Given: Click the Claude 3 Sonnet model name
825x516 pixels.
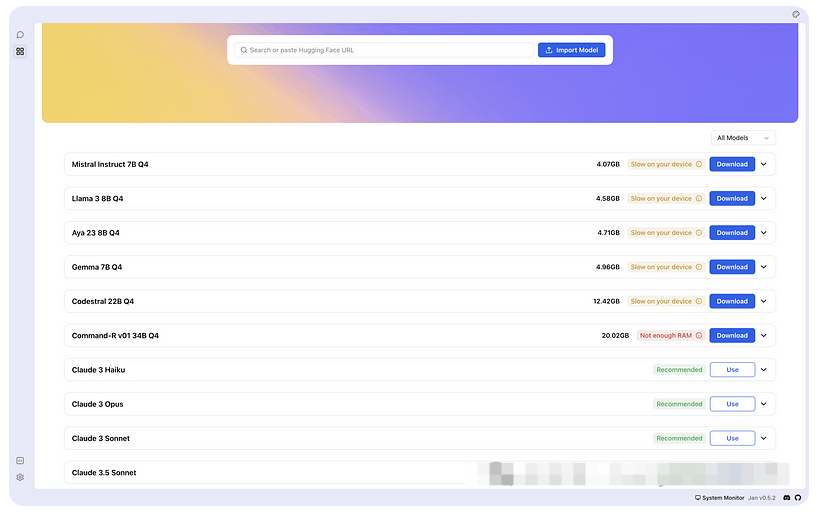Looking at the screenshot, I should pos(100,438).
